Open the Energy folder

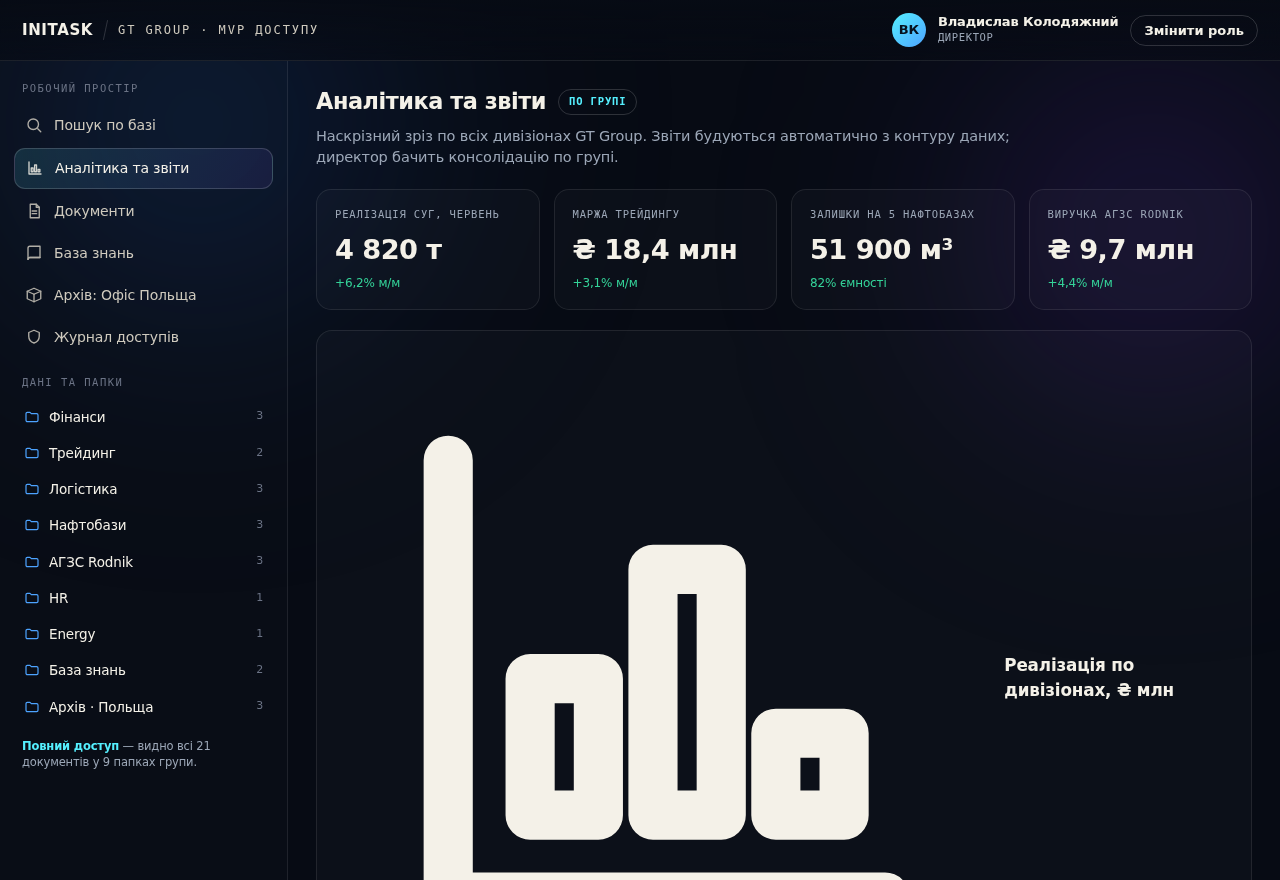coord(143,634)
